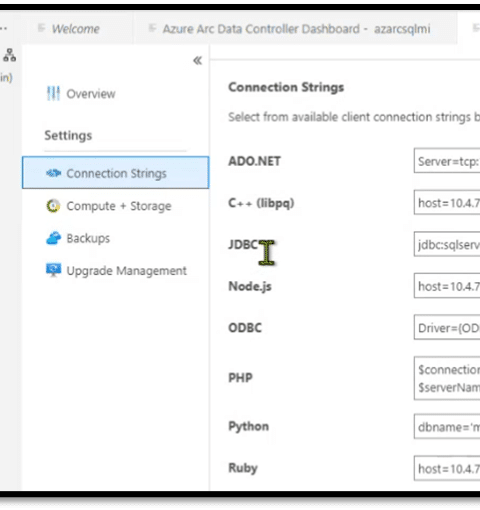Click 'Select from available client connection strings' text
This screenshot has width=480, height=510.
[x=354, y=117]
